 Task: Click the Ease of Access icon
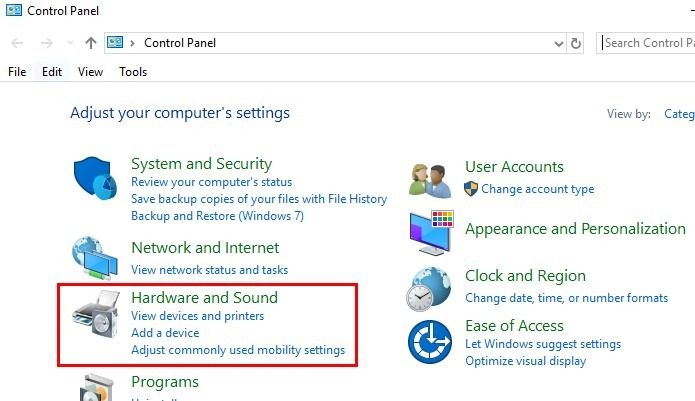[x=430, y=342]
